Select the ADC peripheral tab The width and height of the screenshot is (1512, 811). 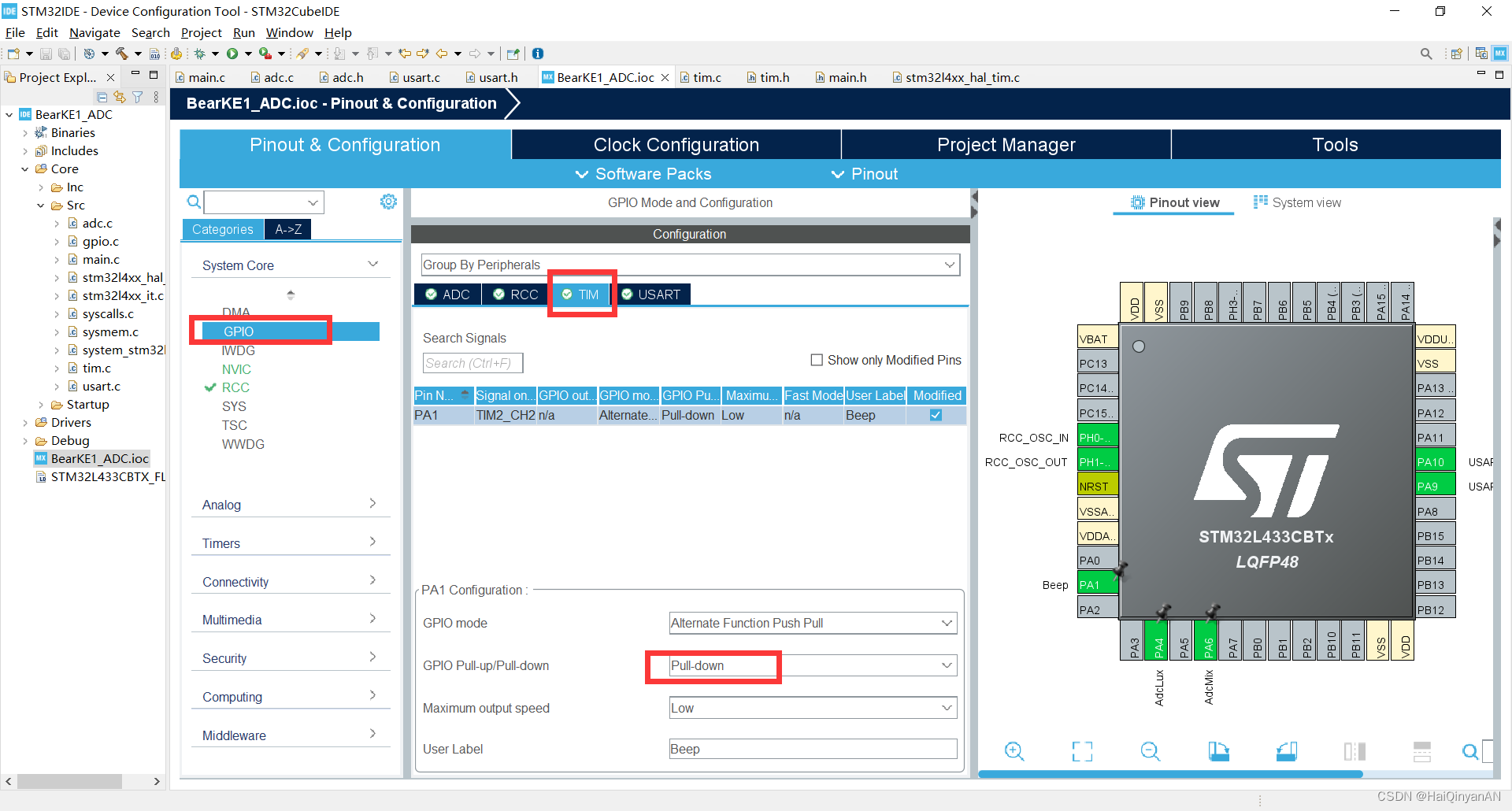tap(447, 294)
